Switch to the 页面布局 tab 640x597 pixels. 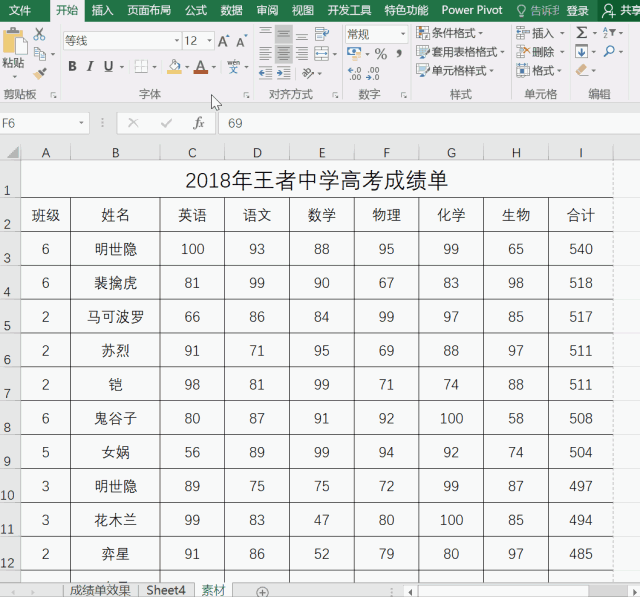pyautogui.click(x=149, y=10)
